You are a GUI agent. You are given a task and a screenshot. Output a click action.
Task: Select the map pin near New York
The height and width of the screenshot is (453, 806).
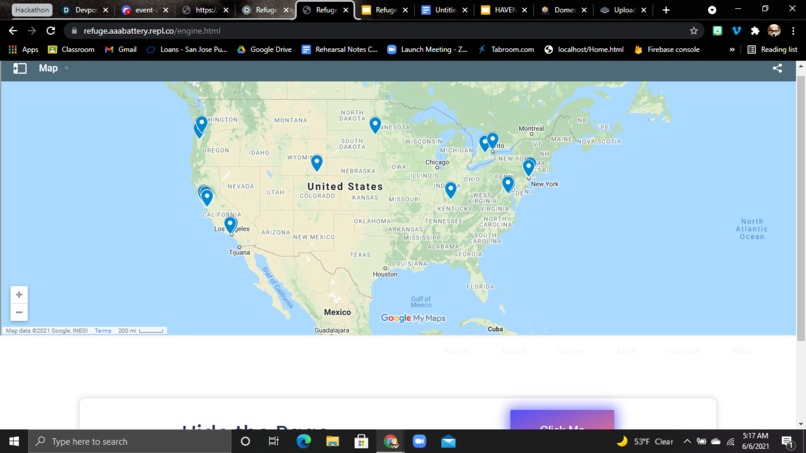click(x=528, y=167)
